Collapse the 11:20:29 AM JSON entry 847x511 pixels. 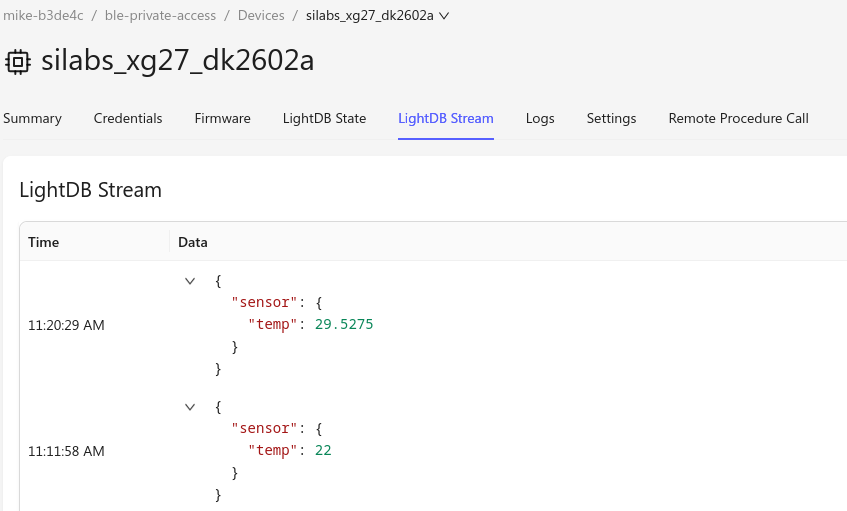point(190,281)
